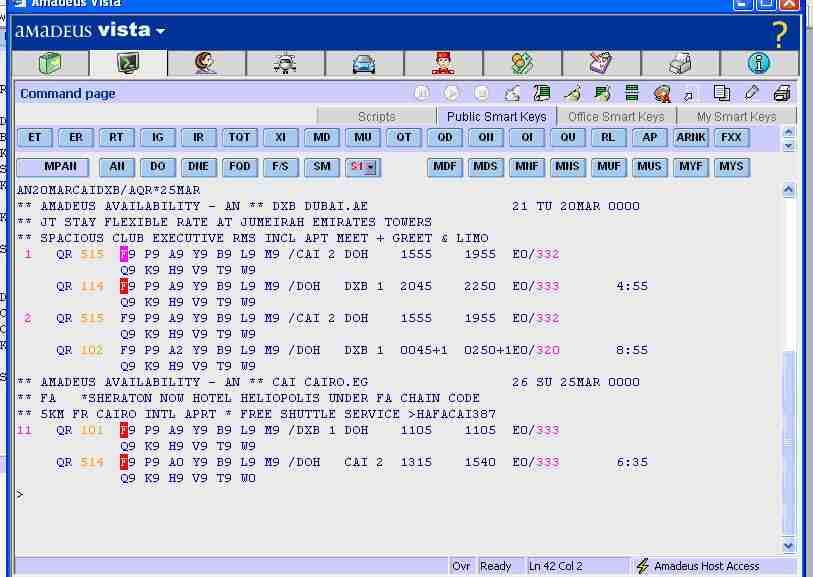This screenshot has height=577, width=813.
Task: Open the Amadeus Vista dropdown menu
Action: (x=161, y=31)
